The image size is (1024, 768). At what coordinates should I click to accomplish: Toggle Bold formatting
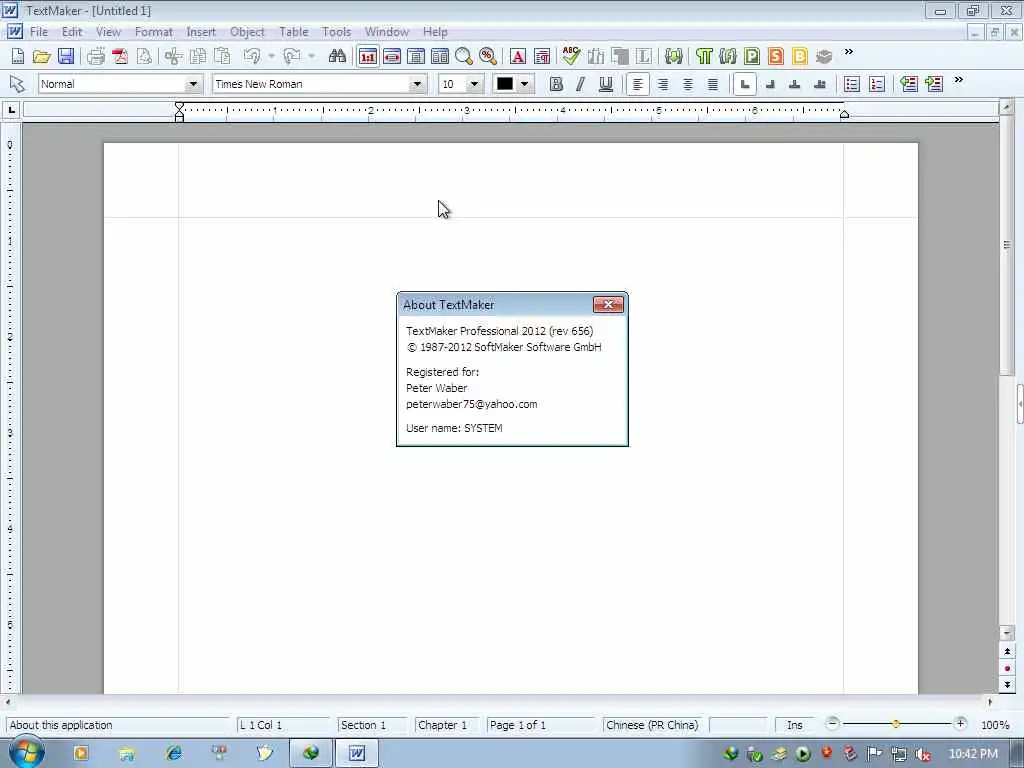pos(556,84)
